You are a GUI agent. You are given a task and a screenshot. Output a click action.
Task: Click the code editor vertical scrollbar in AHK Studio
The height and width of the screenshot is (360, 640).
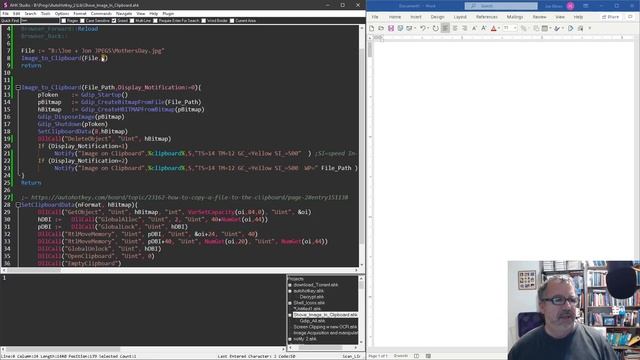pyautogui.click(x=362, y=146)
